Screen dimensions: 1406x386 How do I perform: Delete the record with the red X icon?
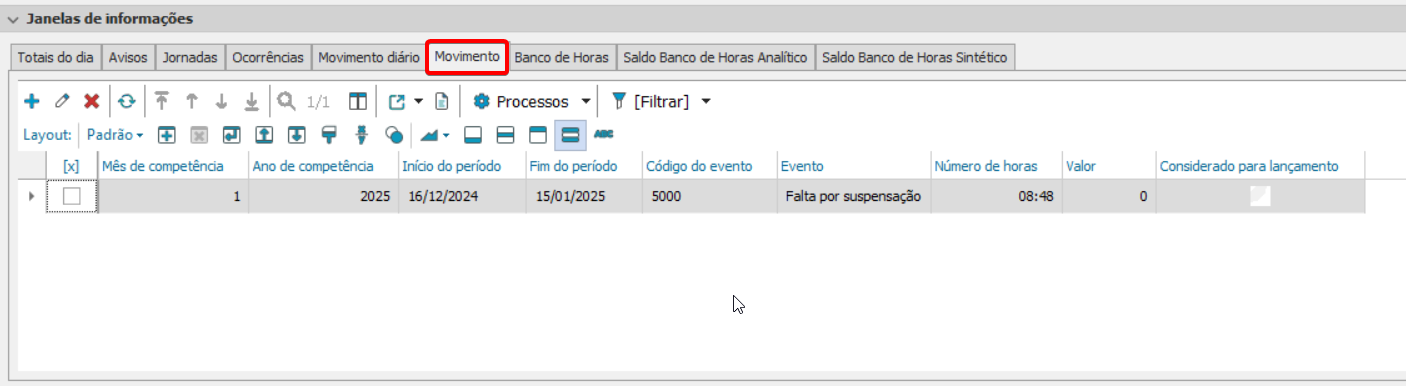(91, 101)
